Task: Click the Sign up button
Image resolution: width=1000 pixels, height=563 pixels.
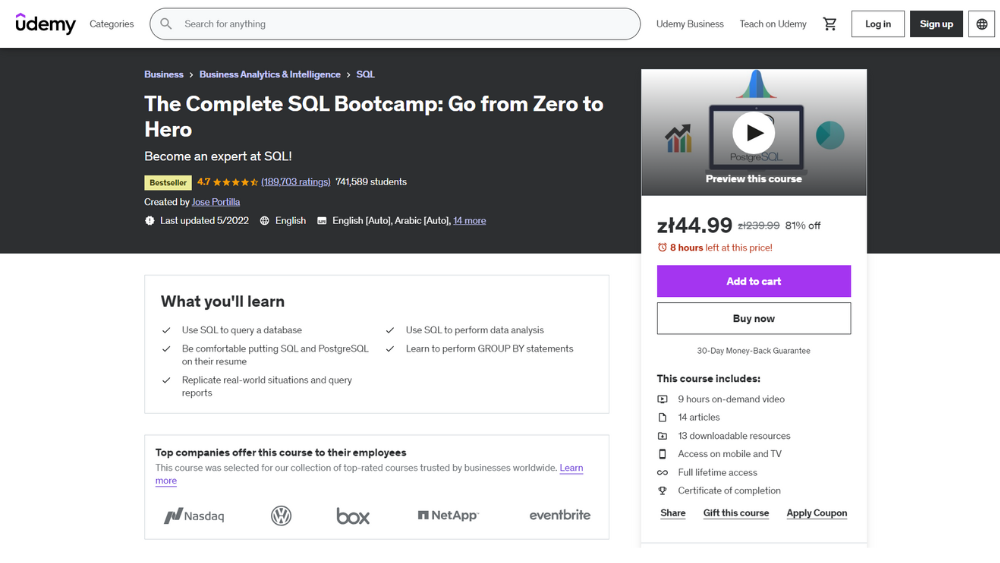Action: [x=936, y=24]
